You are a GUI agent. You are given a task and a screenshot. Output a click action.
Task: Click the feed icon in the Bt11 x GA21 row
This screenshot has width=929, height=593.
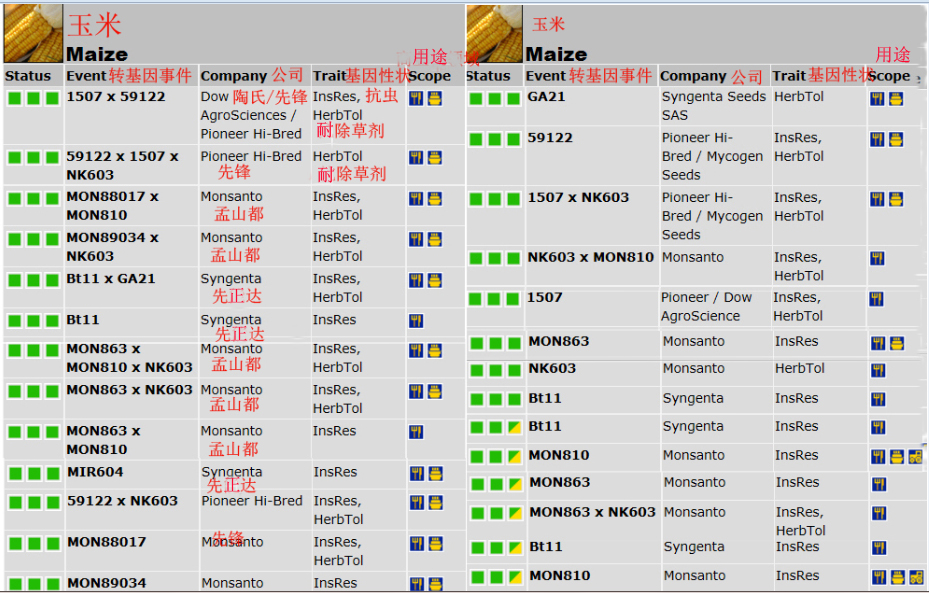point(435,280)
